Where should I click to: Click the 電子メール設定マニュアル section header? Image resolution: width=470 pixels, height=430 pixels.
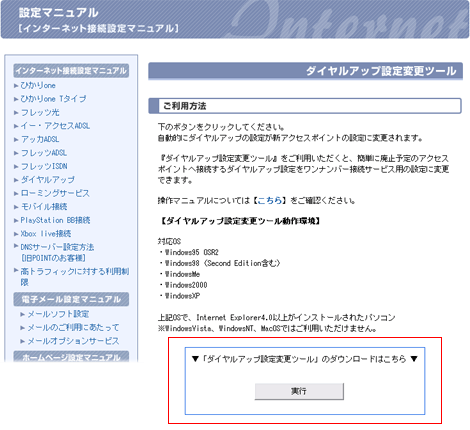71,299
